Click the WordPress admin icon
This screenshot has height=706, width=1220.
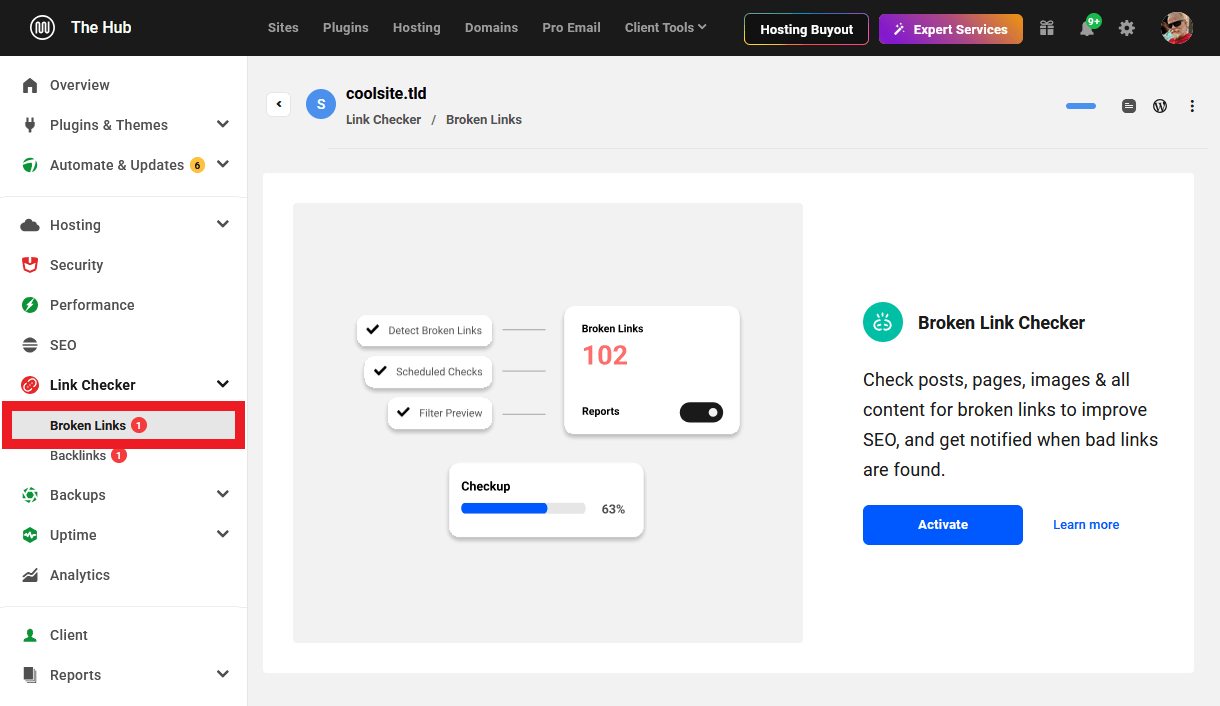[x=1160, y=106]
